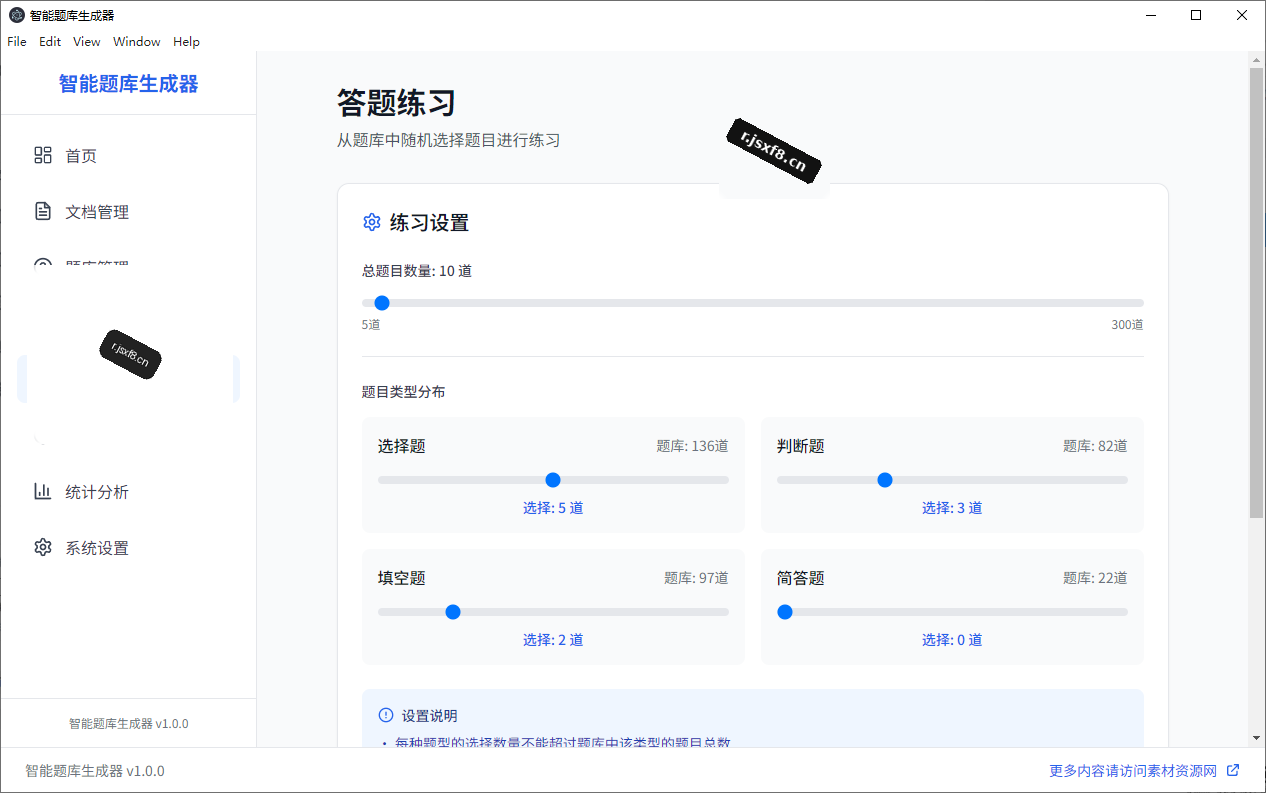
Task: Click the 智能题库生成器 sidebar title
Action: point(129,84)
